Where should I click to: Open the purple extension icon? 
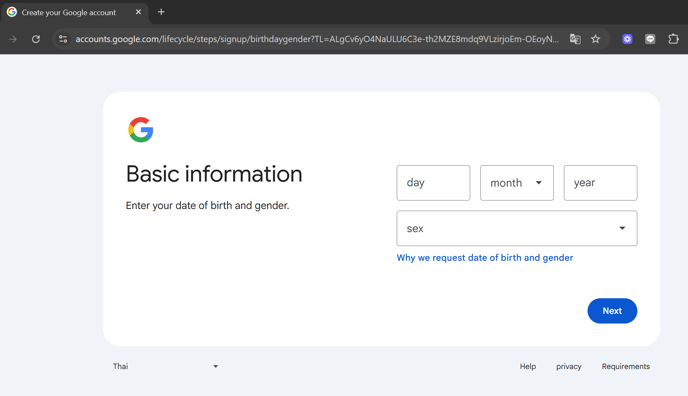tap(627, 39)
